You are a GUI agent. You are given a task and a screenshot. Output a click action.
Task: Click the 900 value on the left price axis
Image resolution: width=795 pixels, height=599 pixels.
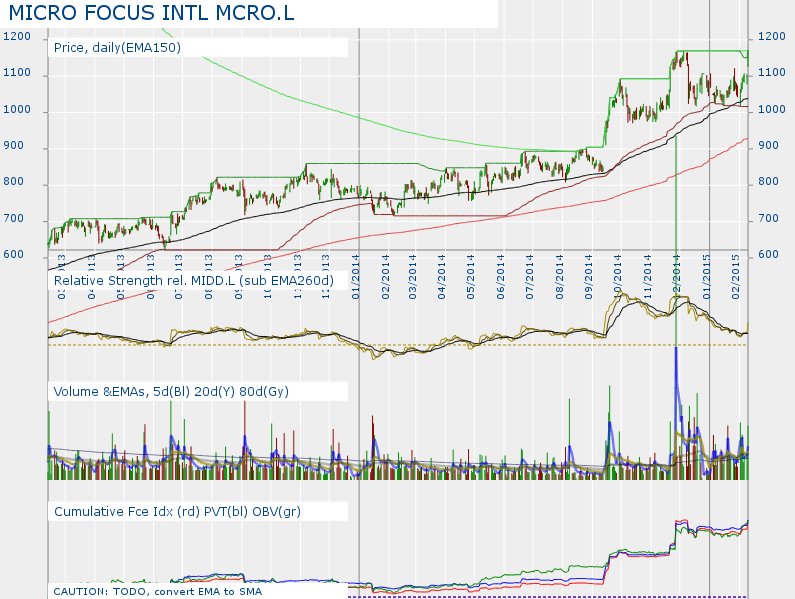pos(14,146)
